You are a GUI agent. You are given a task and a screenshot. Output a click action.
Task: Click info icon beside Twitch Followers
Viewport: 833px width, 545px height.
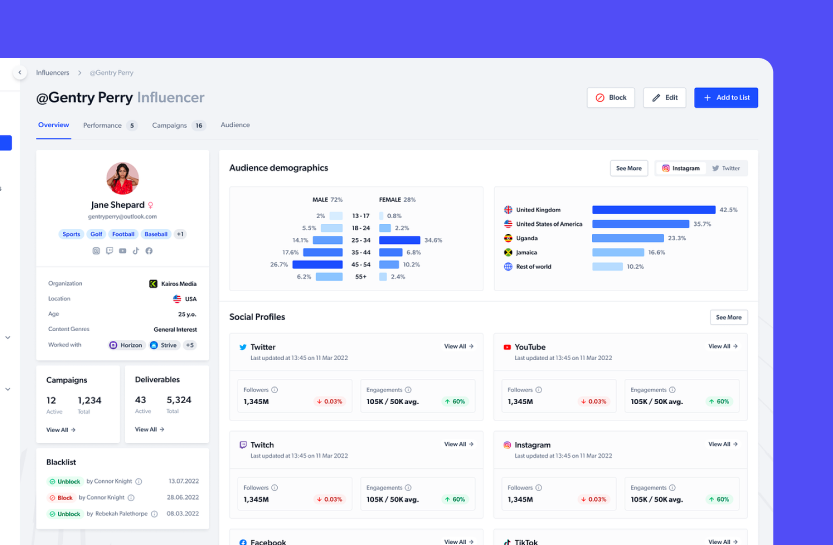click(275, 488)
